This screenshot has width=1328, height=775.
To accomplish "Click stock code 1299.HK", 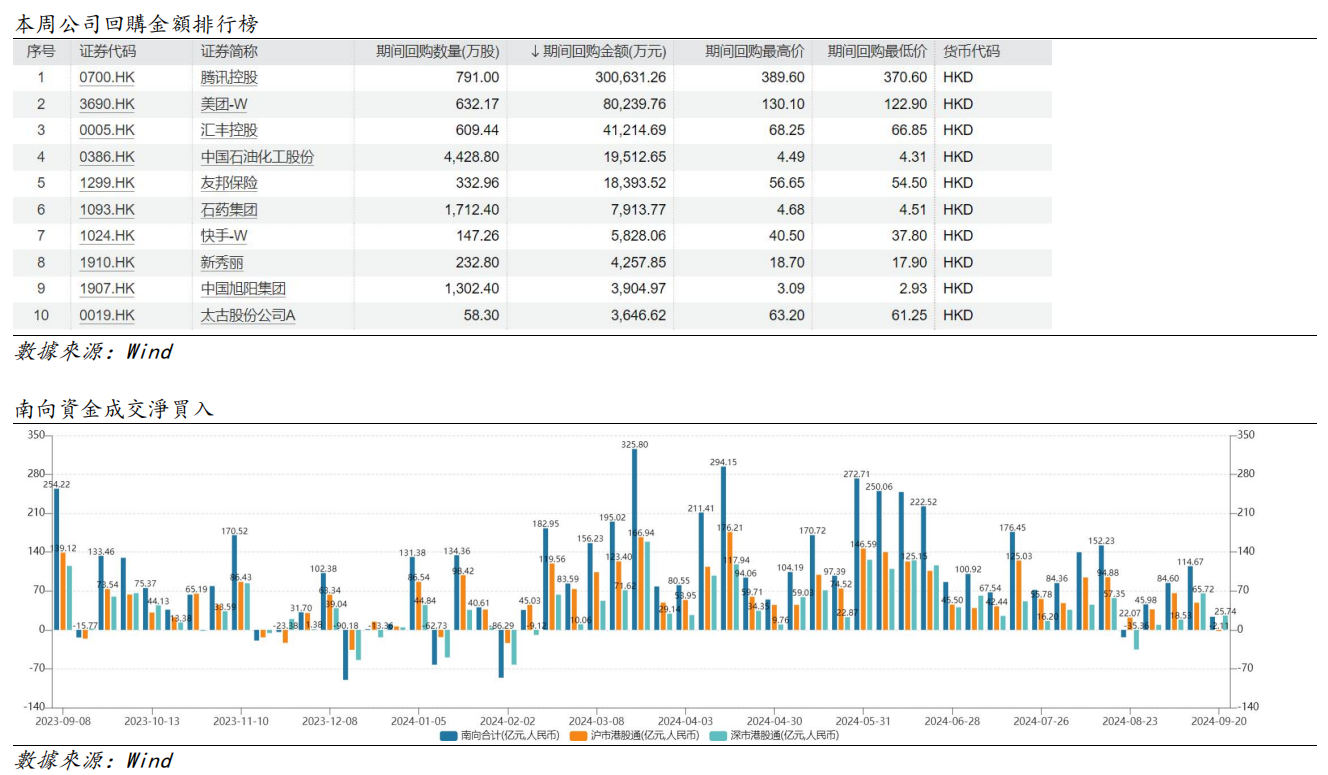I will pos(107,183).
